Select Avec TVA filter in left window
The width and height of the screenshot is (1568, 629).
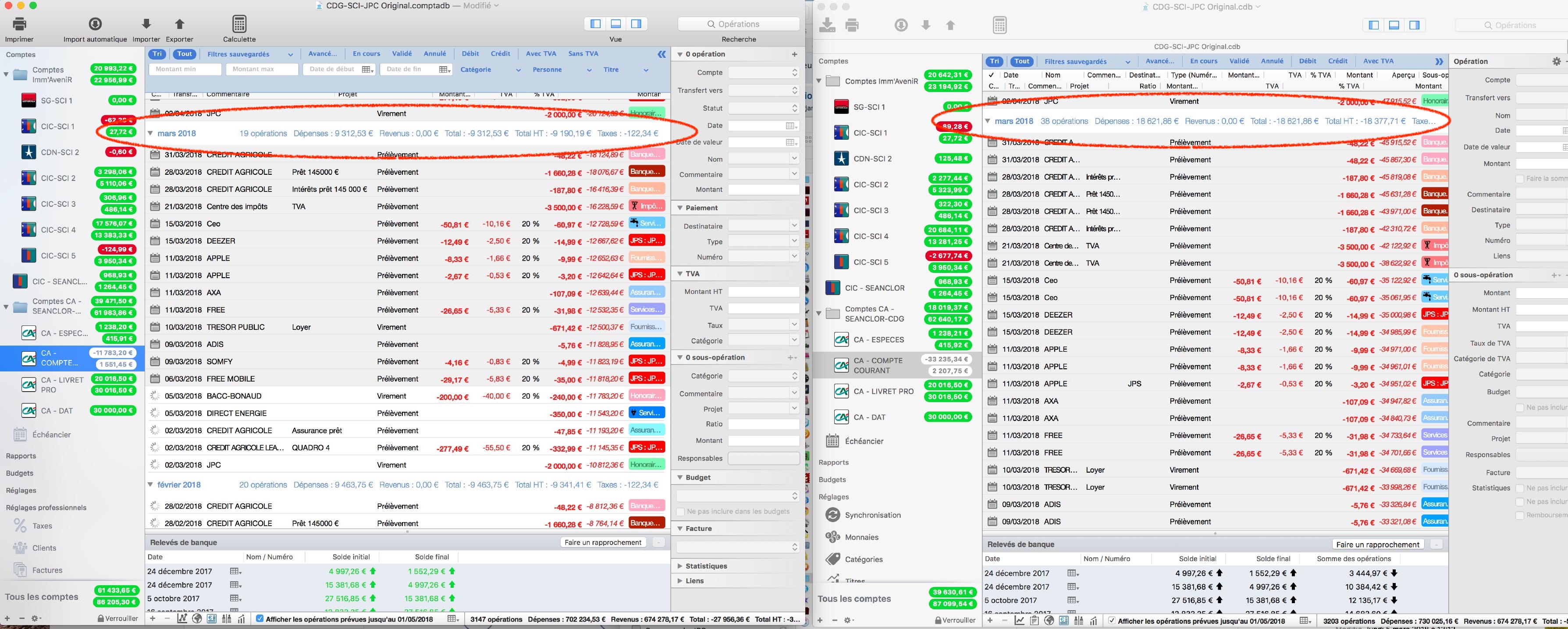point(541,53)
